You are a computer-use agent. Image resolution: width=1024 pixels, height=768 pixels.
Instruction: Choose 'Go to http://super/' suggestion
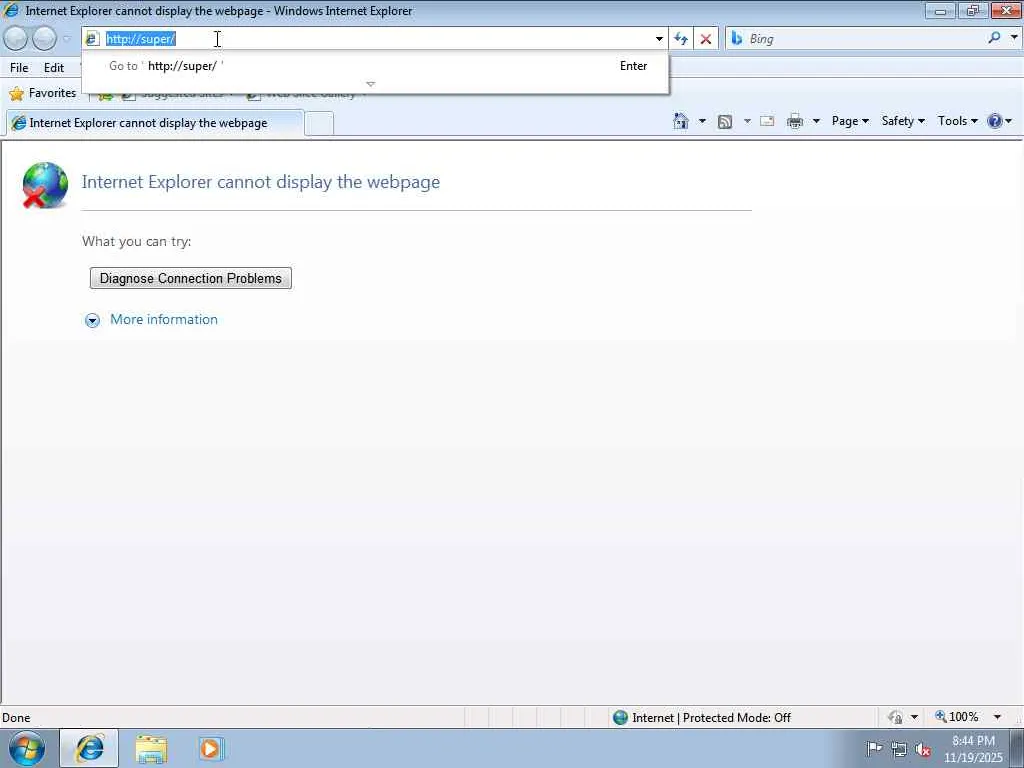click(x=375, y=66)
